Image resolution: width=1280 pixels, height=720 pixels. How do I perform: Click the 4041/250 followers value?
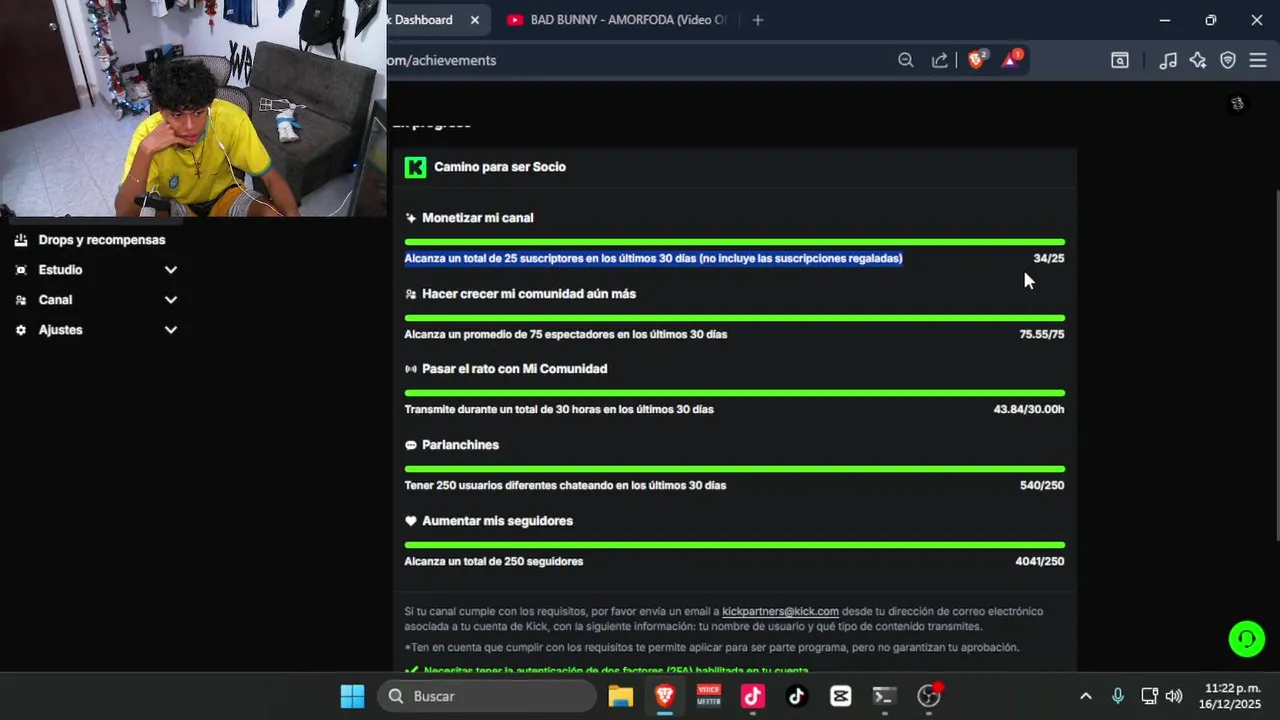(1040, 561)
